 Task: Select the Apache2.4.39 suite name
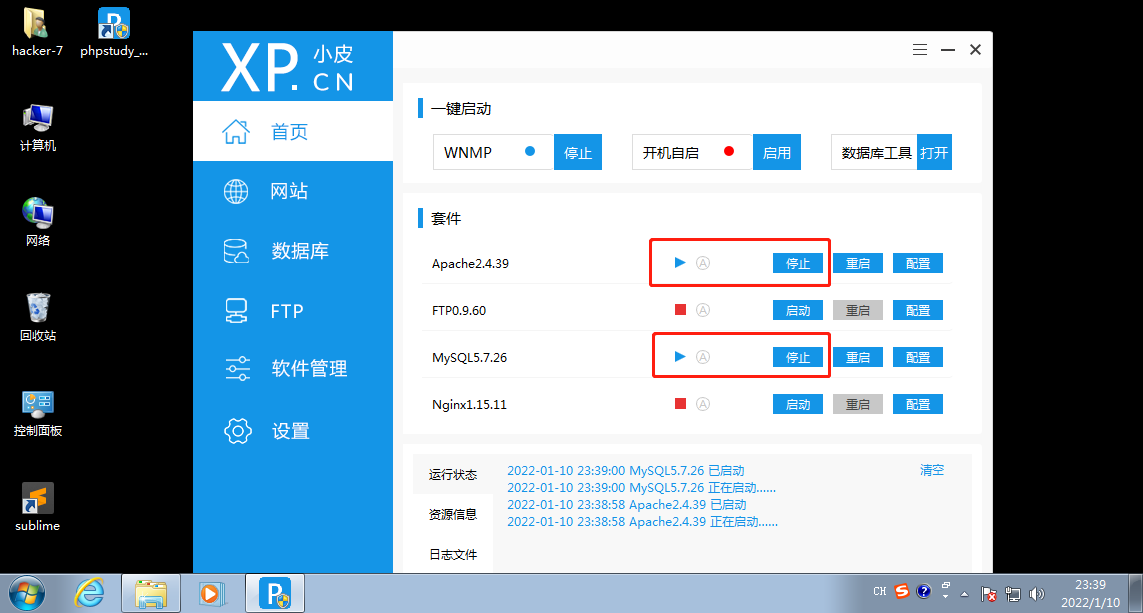coord(470,263)
